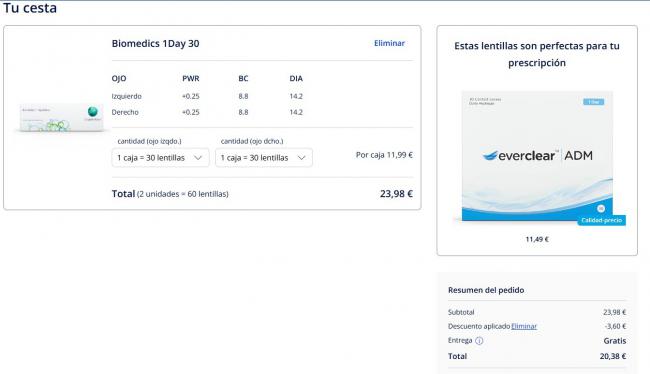
Task: Click the 1 Day label on everclear box
Action: [594, 102]
